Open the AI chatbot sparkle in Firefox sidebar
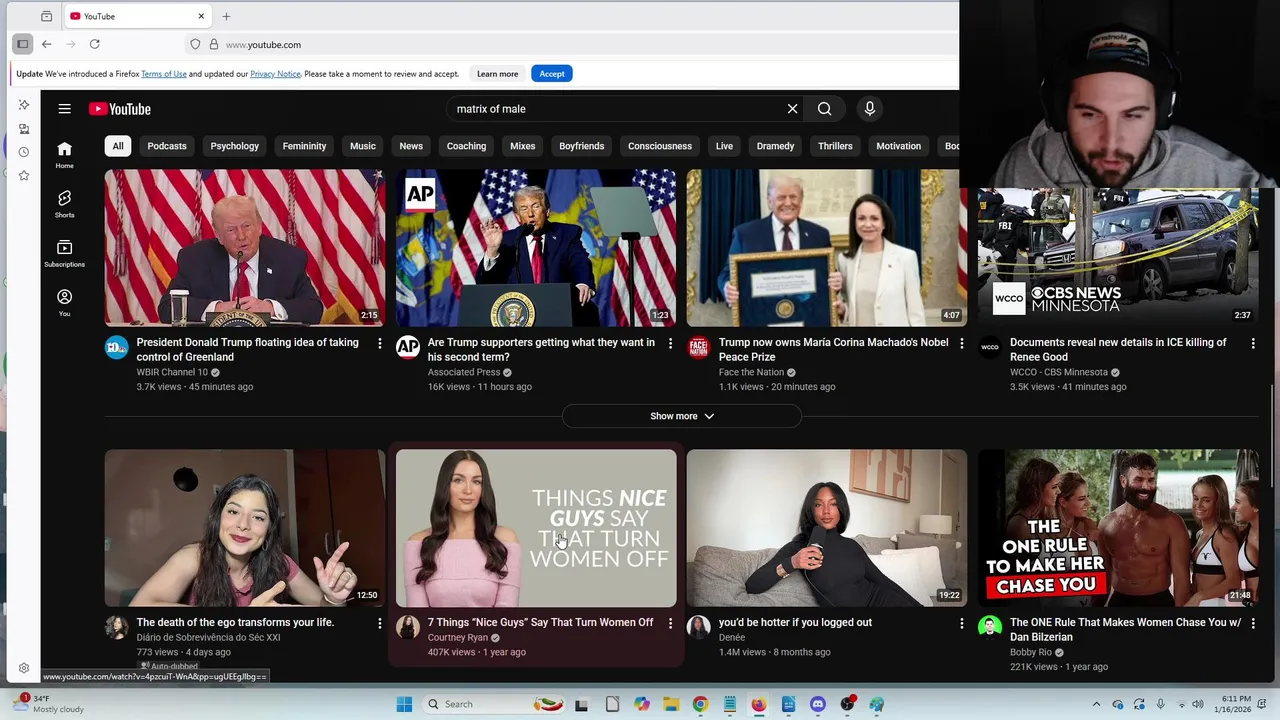This screenshot has height=720, width=1280. (x=24, y=105)
